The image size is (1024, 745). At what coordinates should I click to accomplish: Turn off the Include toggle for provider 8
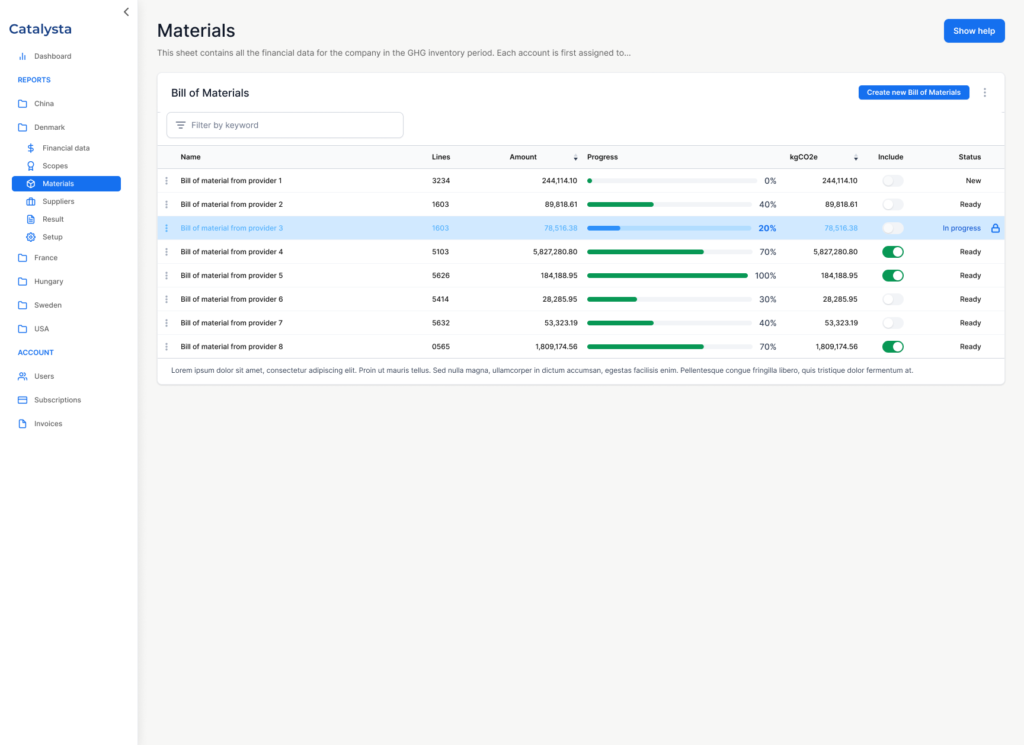(892, 347)
